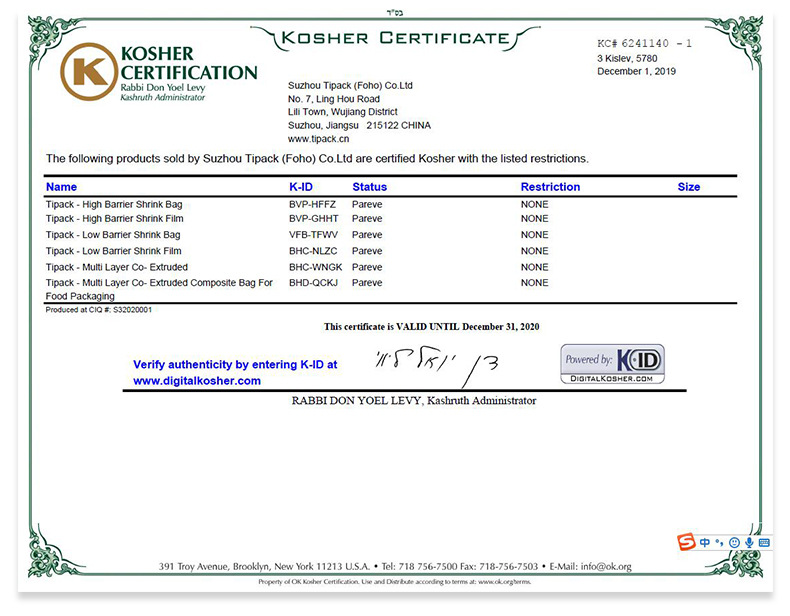Click the Kosher Certificate title heading

395,38
